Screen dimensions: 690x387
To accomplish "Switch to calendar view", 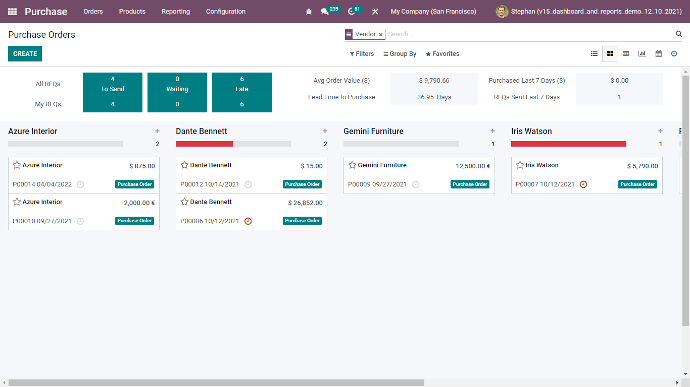I will click(658, 54).
